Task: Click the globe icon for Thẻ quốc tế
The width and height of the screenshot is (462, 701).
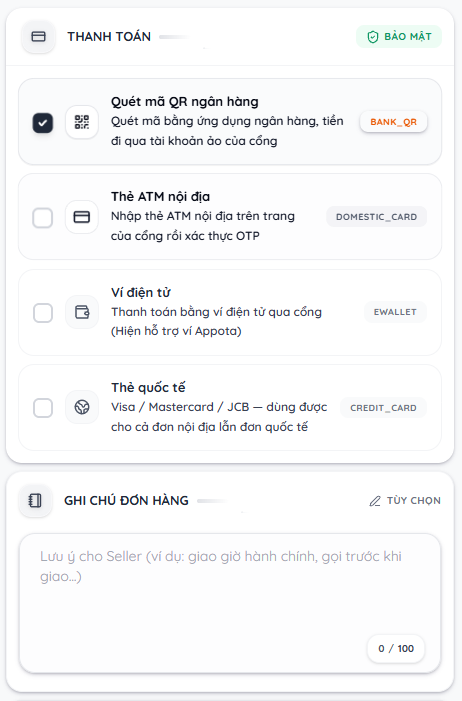Action: (x=82, y=407)
